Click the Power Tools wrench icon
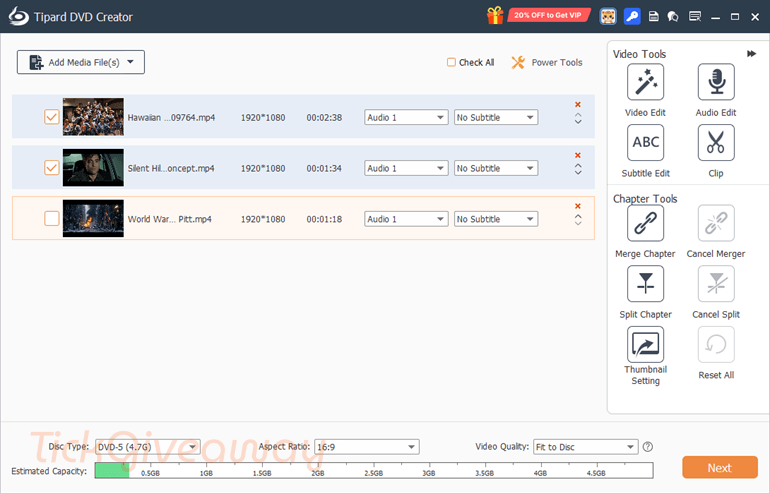 (518, 62)
